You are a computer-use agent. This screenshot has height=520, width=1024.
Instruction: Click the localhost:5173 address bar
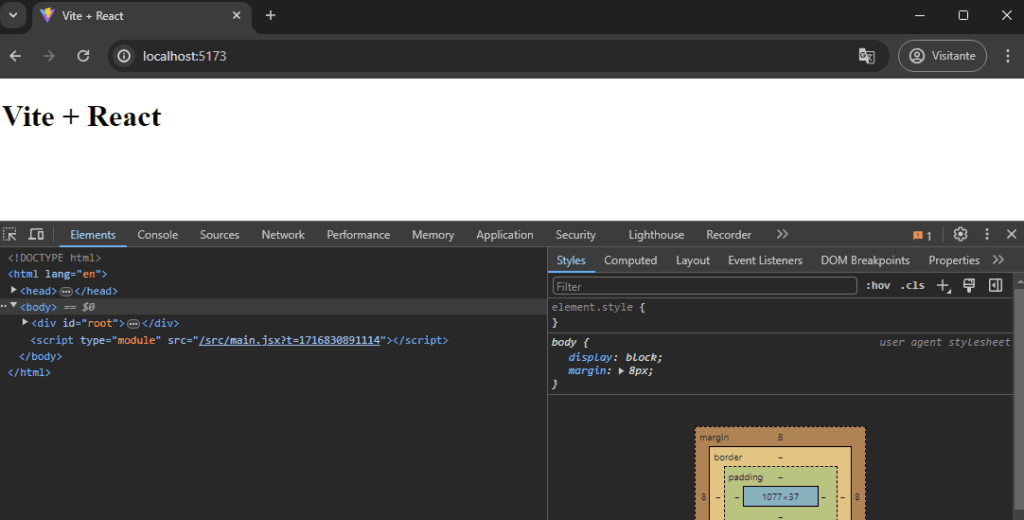[498, 56]
